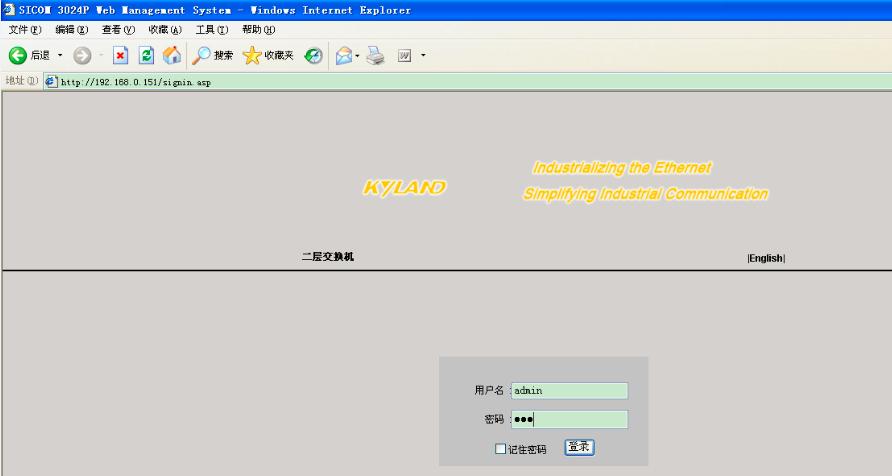
Task: Click the 二层交换机 heading text
Action: [328, 257]
